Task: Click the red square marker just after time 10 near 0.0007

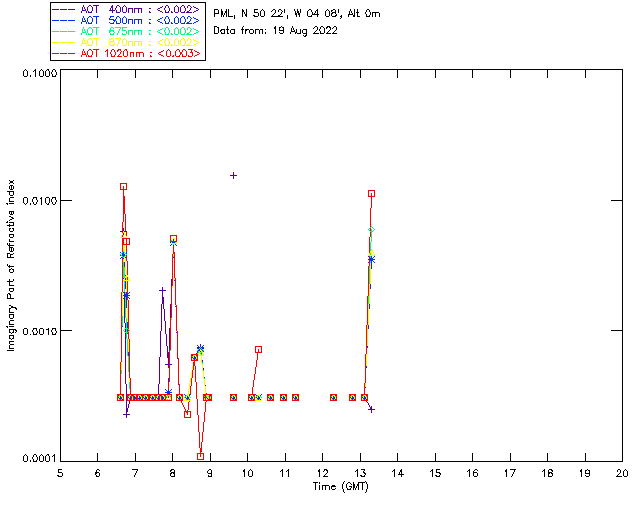Action: pos(258,349)
